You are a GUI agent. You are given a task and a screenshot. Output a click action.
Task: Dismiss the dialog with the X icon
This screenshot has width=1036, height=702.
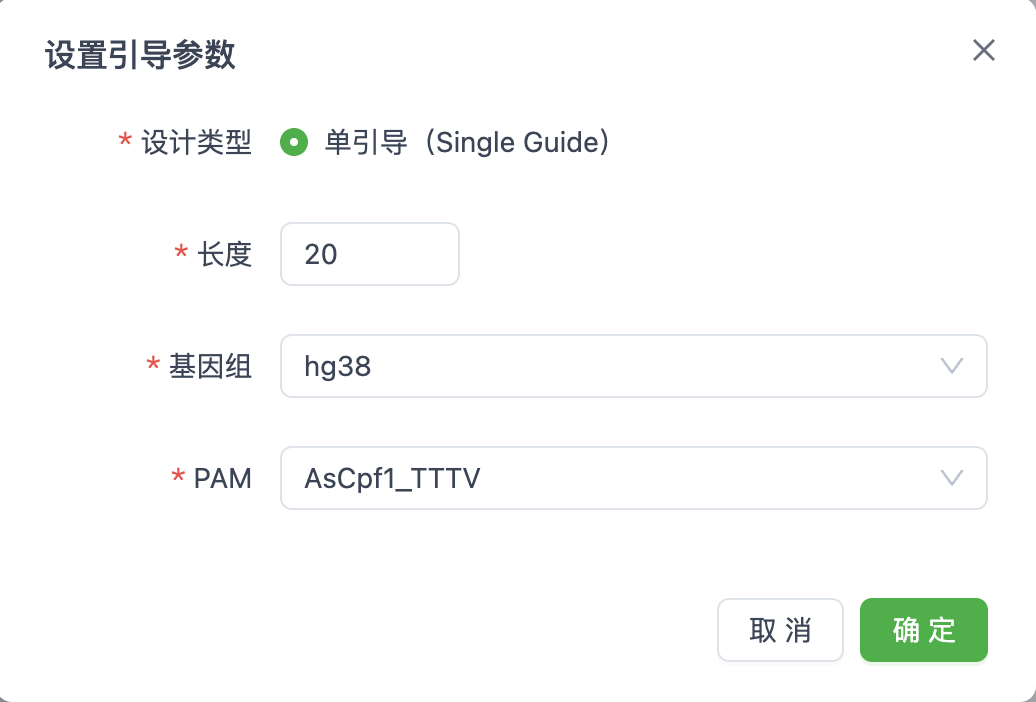(983, 50)
